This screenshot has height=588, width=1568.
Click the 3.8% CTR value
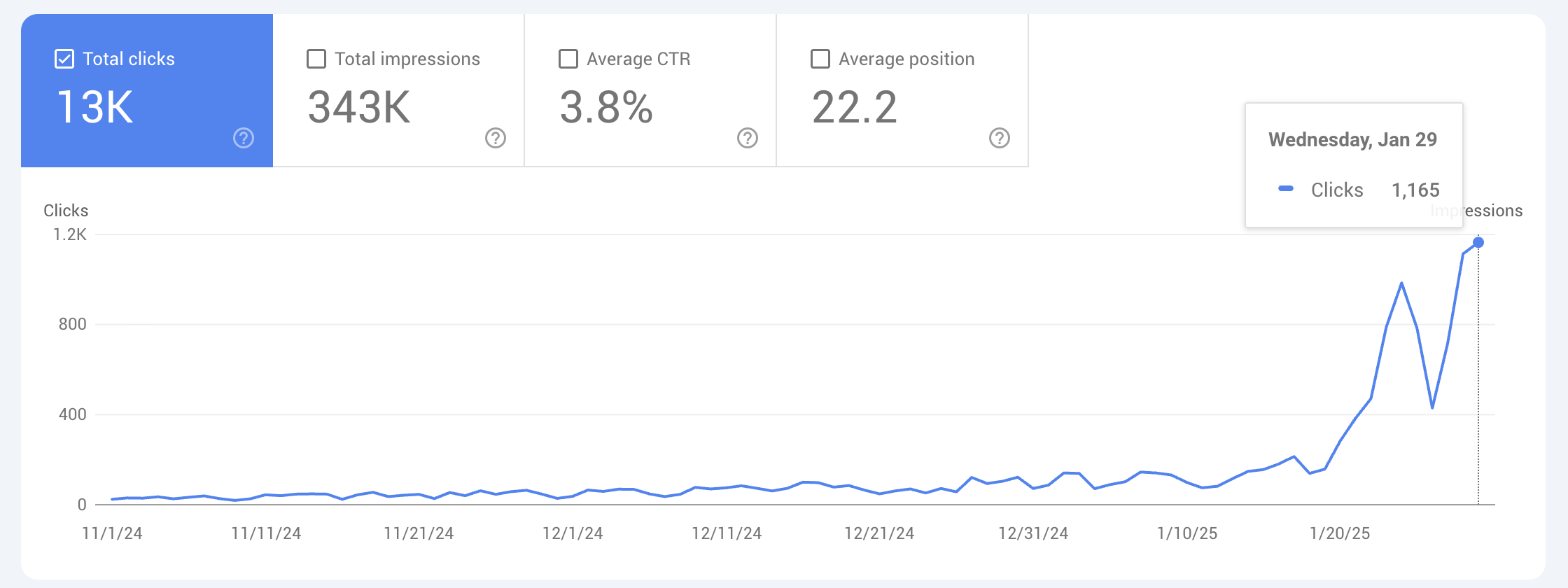pyautogui.click(x=606, y=108)
